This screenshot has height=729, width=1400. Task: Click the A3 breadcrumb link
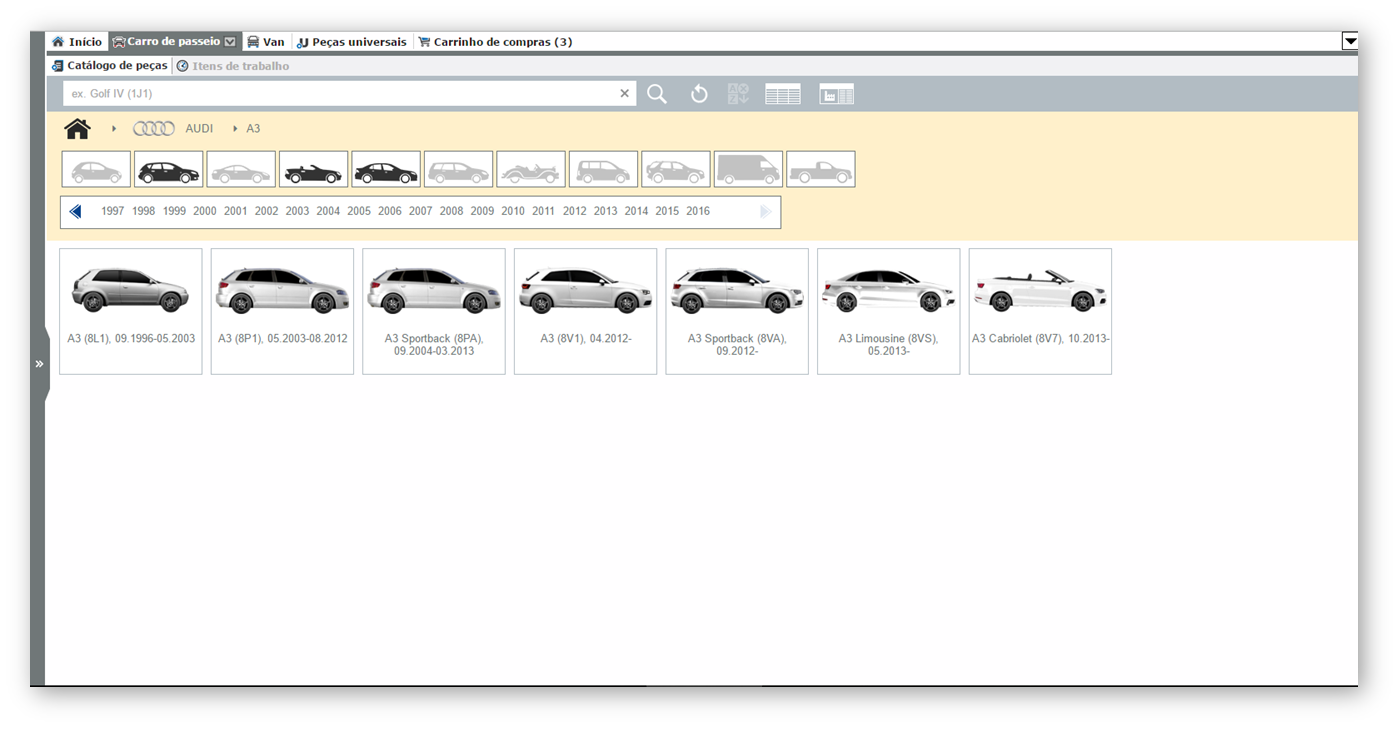click(x=253, y=129)
